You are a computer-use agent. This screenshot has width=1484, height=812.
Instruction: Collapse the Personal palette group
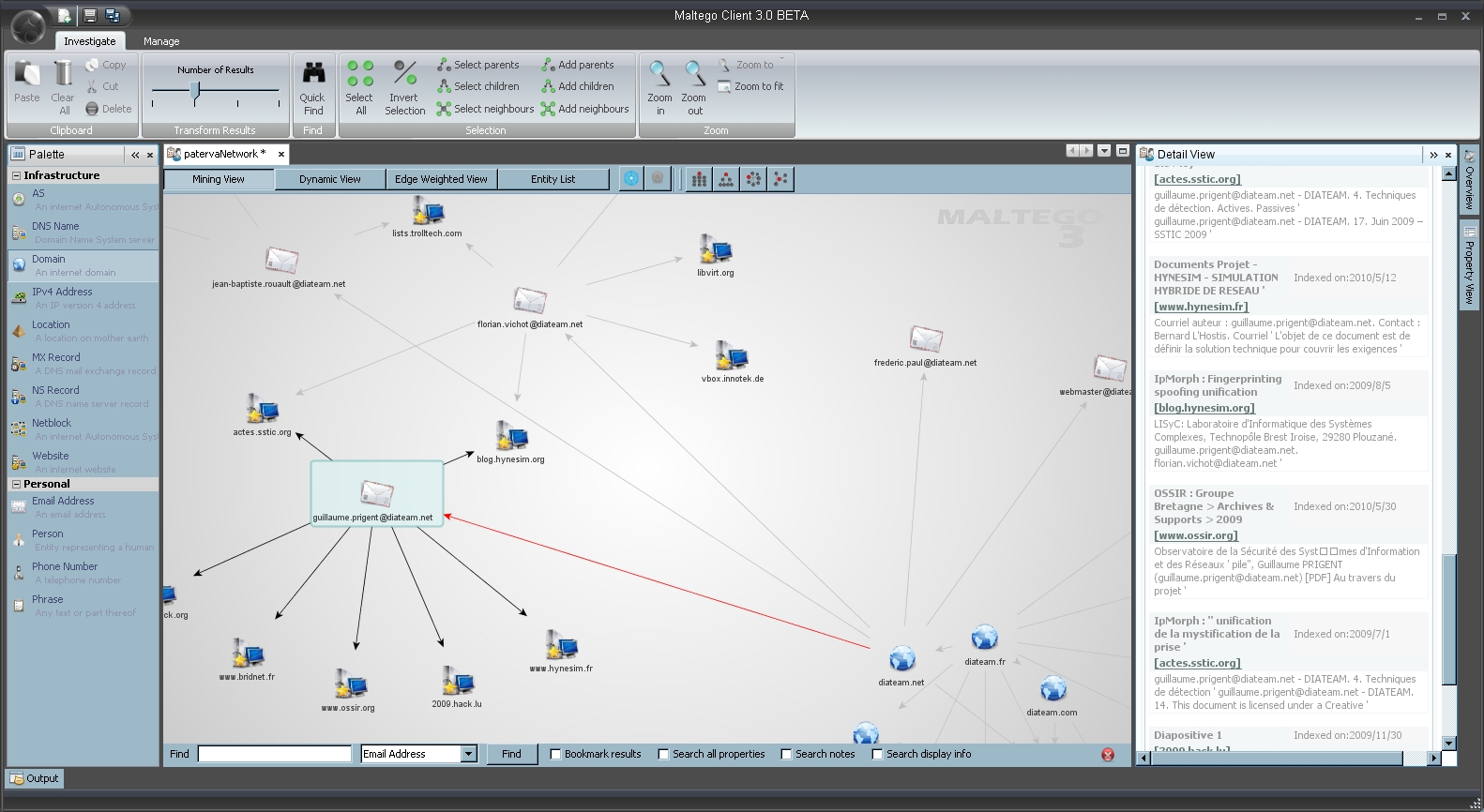coord(16,484)
